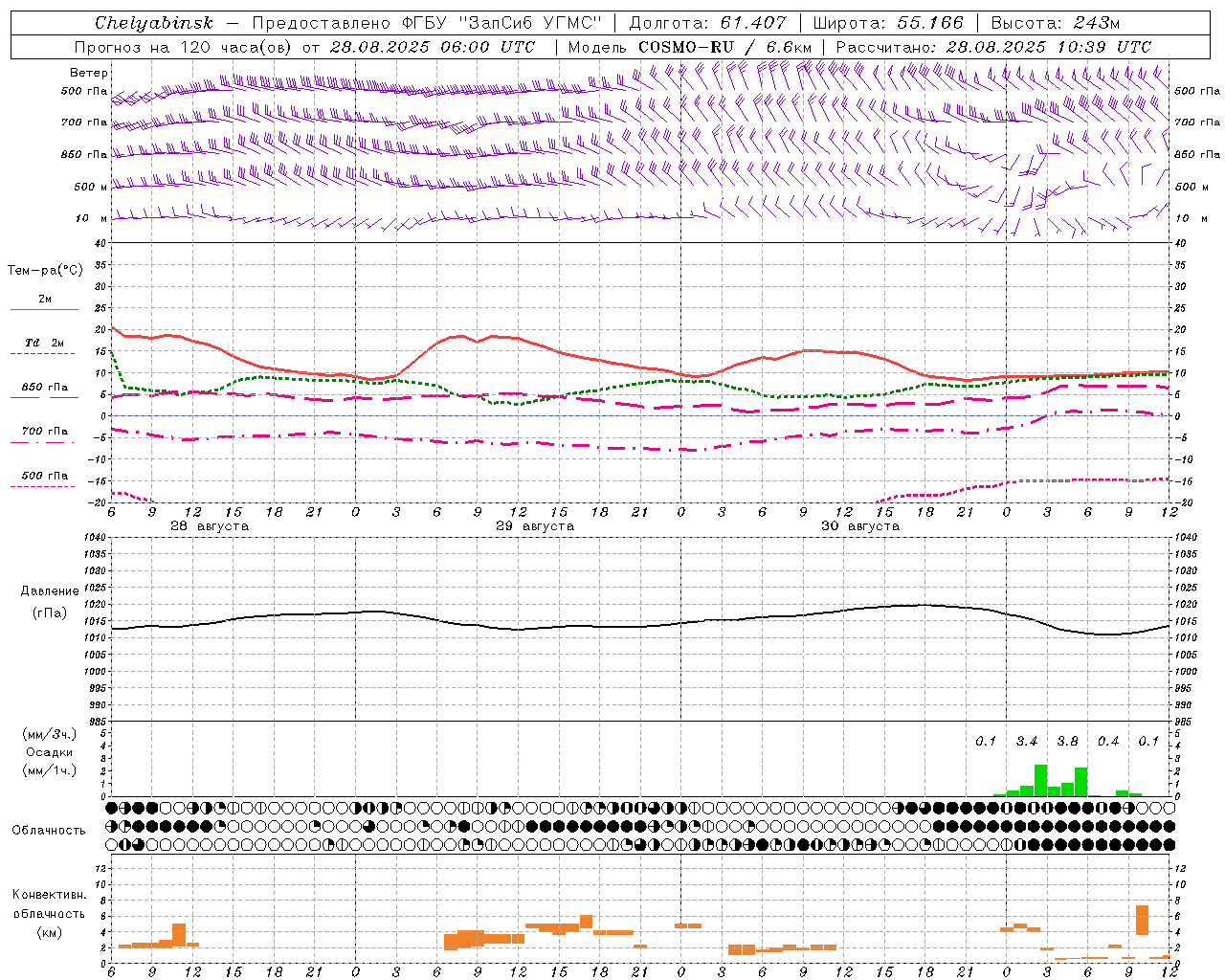
Task: Click the '850 гПа' temperature legend entry
Action: tap(45, 388)
